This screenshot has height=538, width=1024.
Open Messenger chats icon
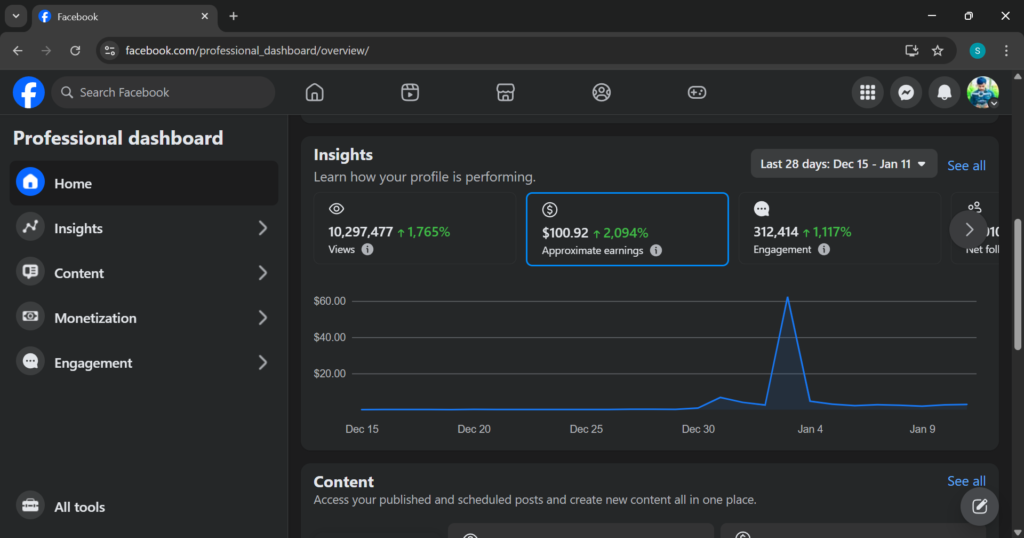coord(906,93)
